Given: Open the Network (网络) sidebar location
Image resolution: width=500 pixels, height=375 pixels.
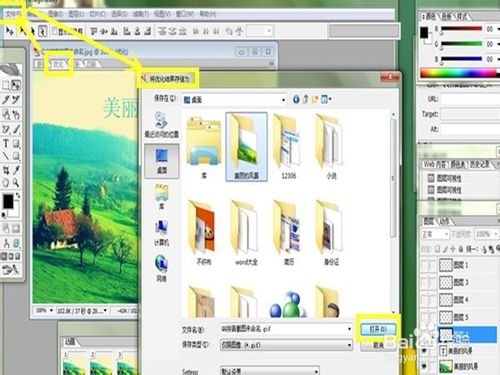Looking at the screenshot, I should click(162, 268).
